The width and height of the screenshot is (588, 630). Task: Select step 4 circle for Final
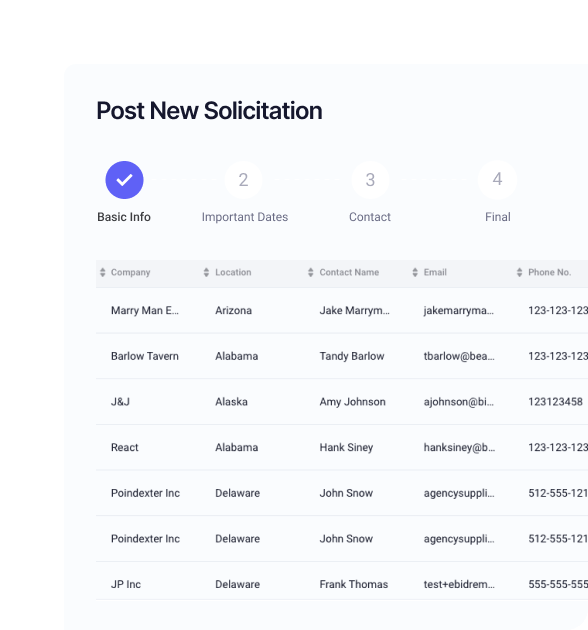[497, 180]
